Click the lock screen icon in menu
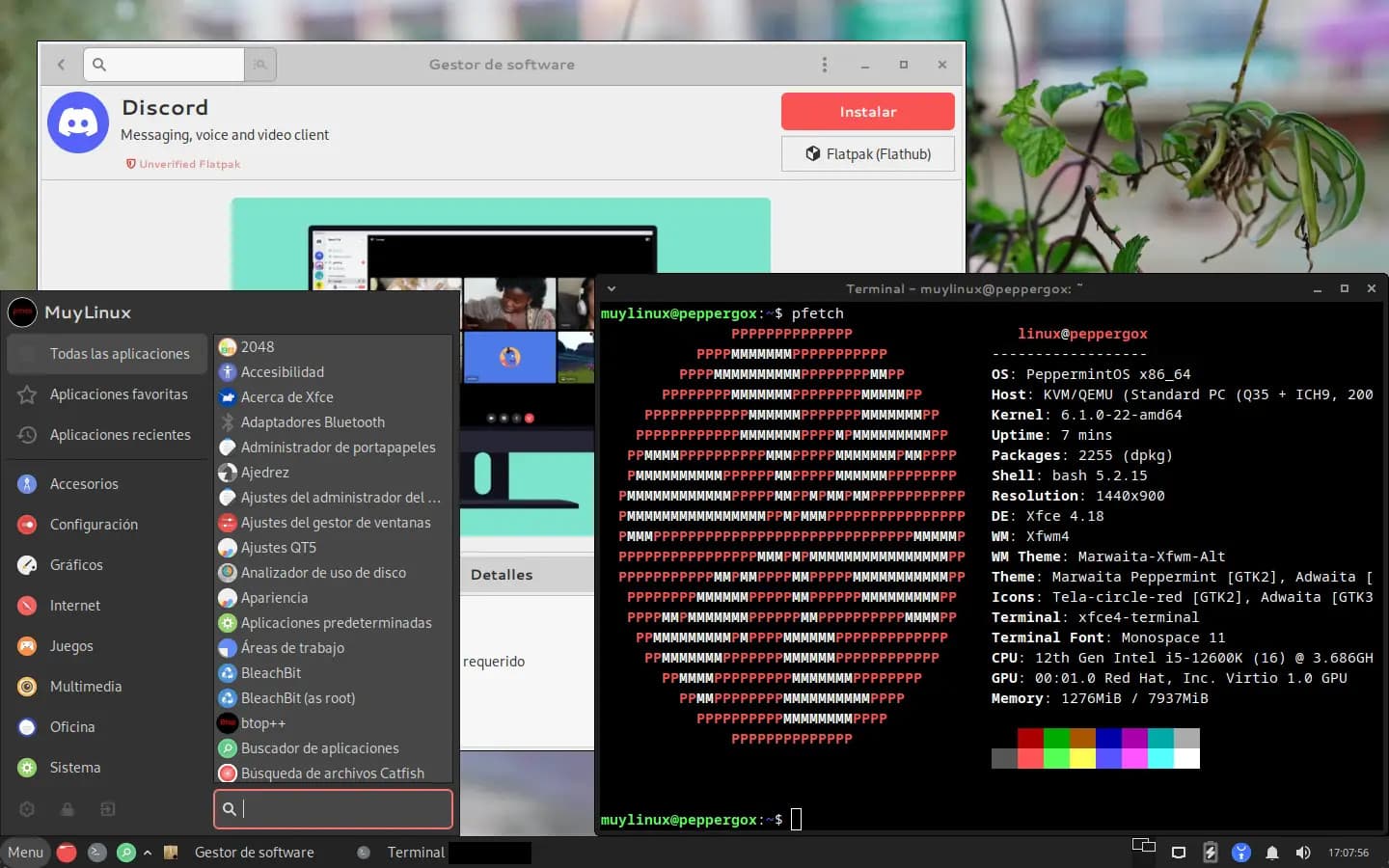 (68, 809)
